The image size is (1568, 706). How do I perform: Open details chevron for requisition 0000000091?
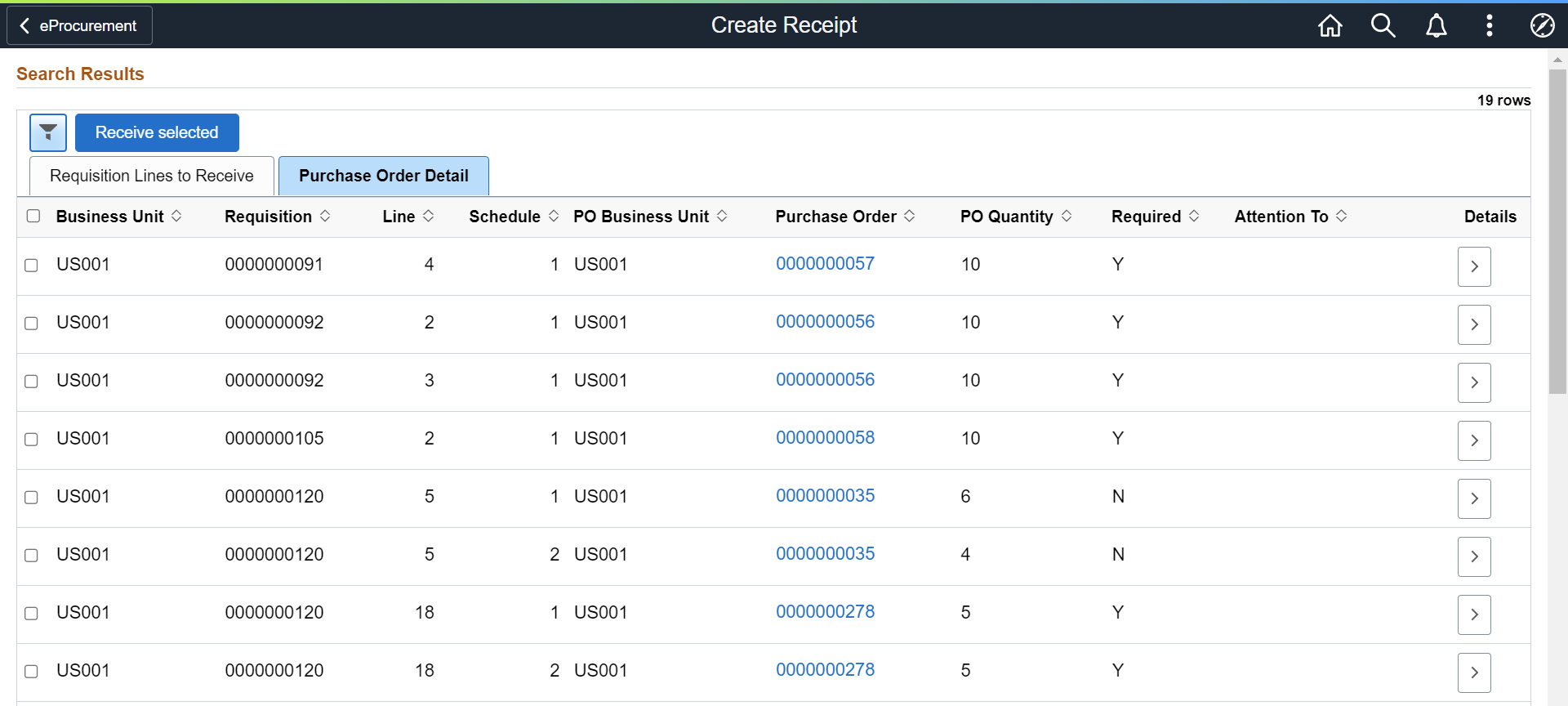point(1474,266)
